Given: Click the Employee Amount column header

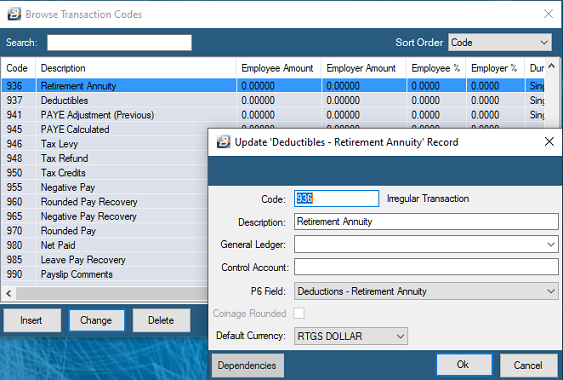Looking at the screenshot, I should (278, 68).
